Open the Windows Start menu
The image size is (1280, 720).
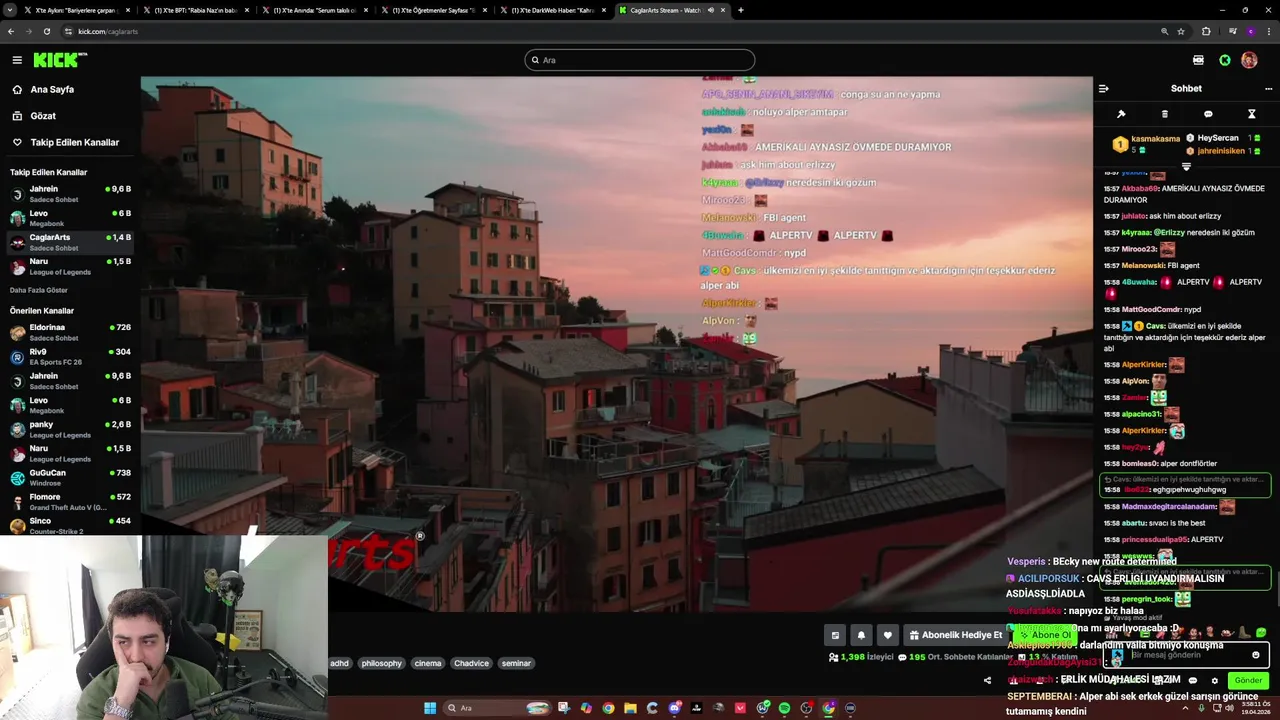point(430,708)
